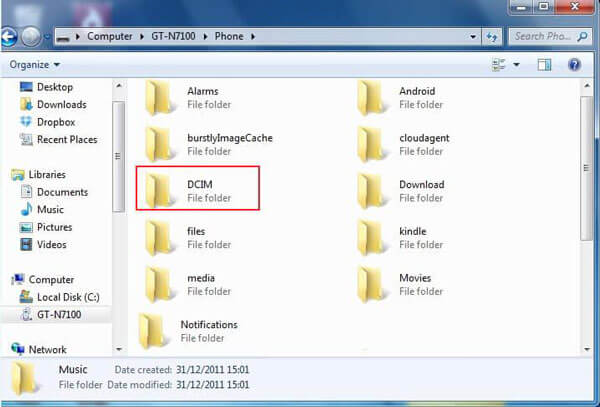600x407 pixels.
Task: Click the Back navigation arrow
Action: [x=8, y=37]
